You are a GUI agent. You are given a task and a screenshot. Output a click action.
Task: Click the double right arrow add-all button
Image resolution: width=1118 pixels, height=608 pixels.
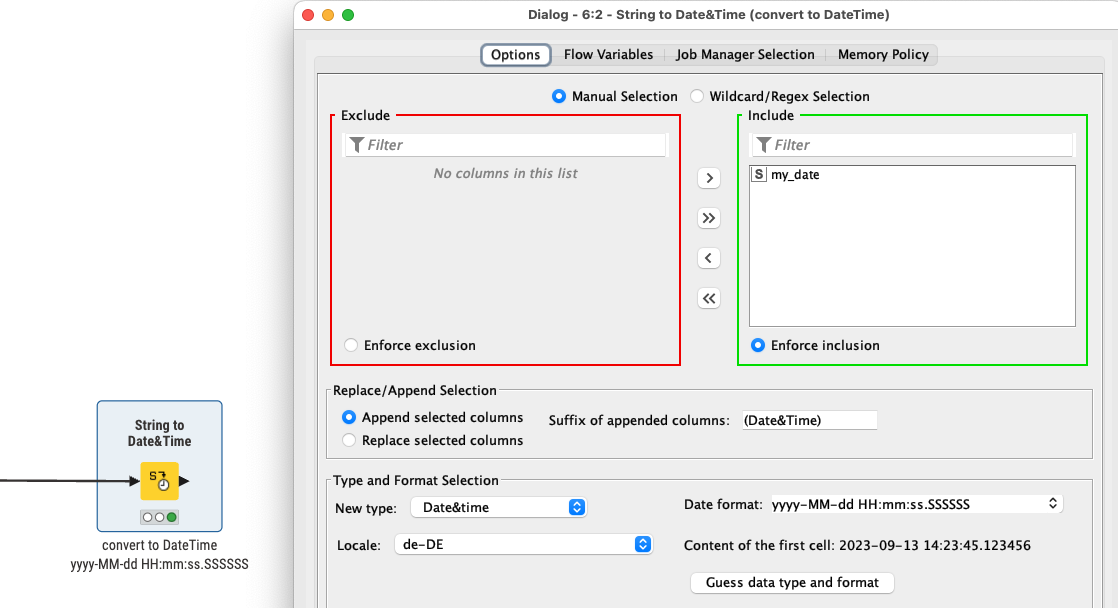click(709, 218)
